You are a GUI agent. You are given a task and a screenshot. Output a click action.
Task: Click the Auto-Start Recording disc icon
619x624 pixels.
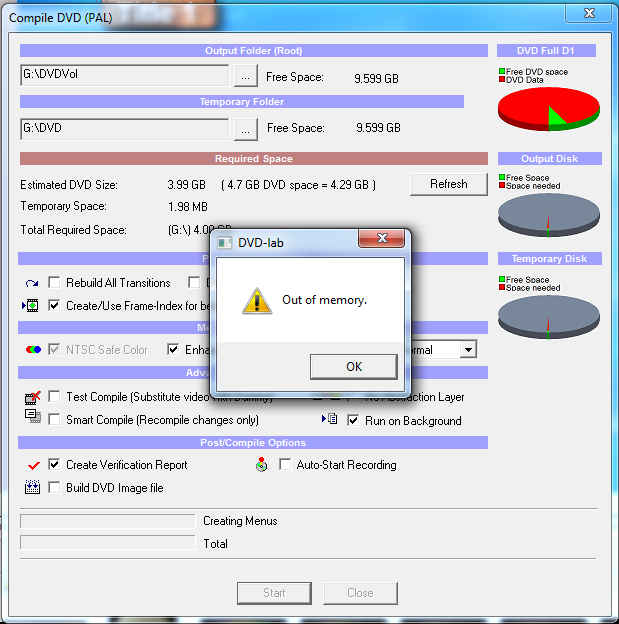click(262, 464)
